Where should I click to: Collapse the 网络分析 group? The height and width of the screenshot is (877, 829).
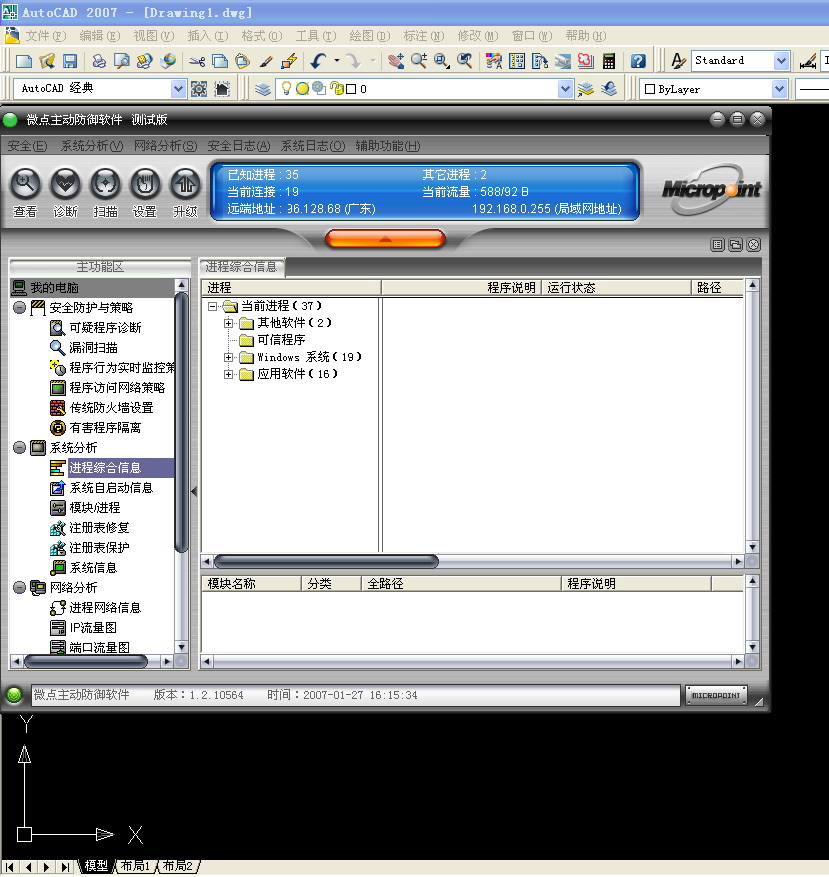20,587
